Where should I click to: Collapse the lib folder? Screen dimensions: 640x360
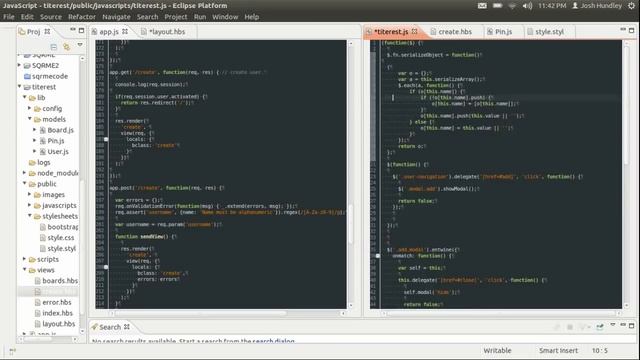[24, 97]
